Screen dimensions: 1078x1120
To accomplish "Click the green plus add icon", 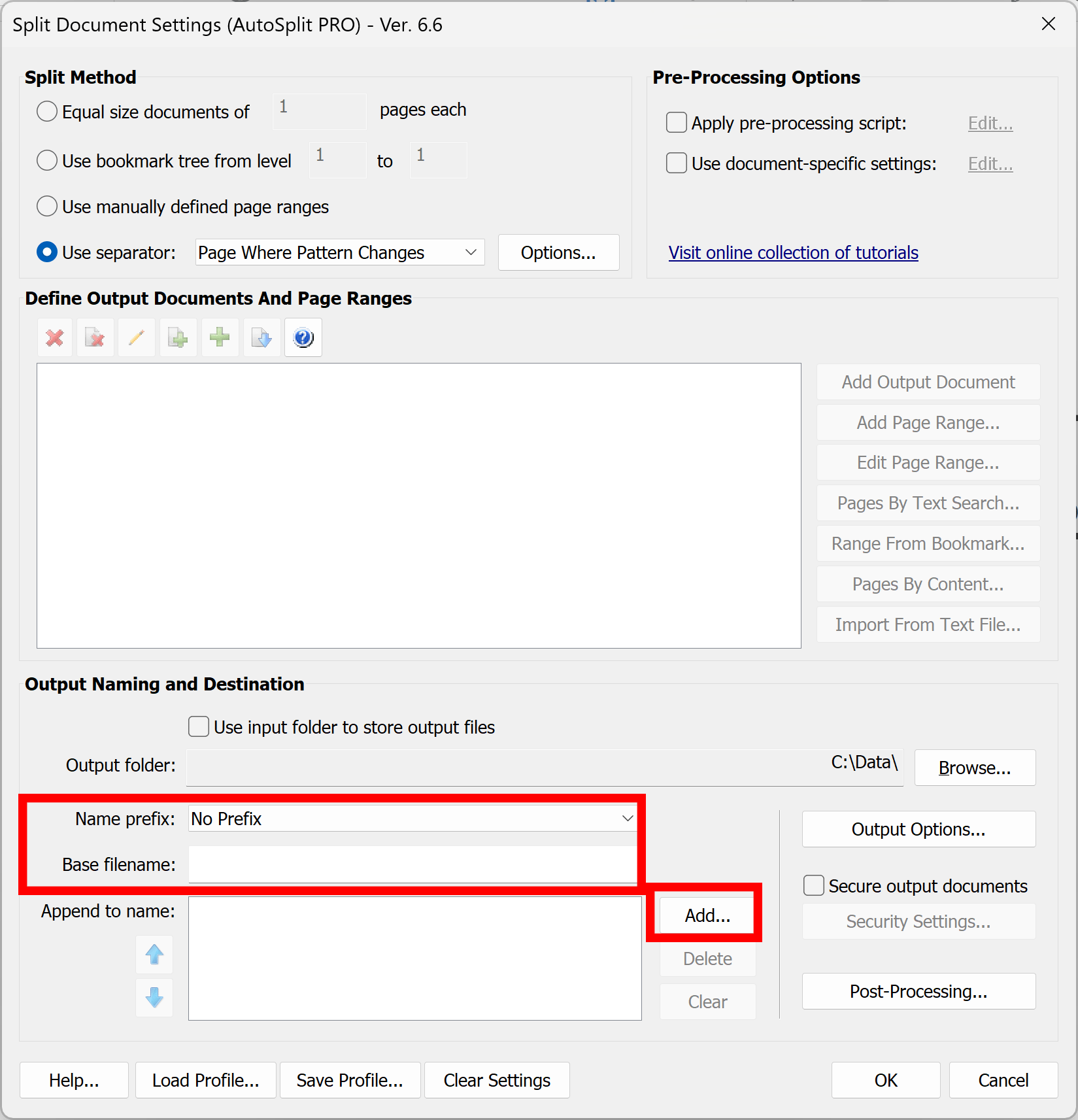I will click(220, 337).
